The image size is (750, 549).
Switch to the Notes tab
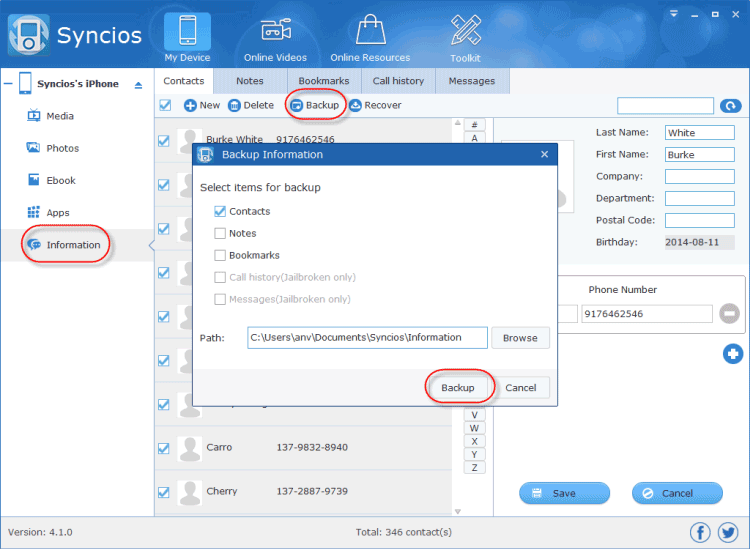point(250,81)
